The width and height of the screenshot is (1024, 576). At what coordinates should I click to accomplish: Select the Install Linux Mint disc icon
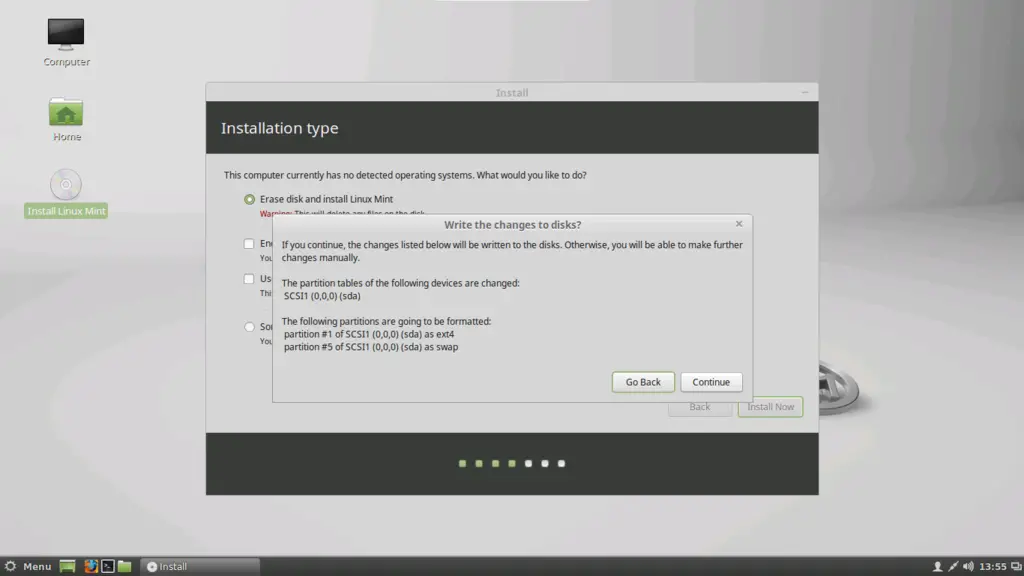(x=66, y=185)
